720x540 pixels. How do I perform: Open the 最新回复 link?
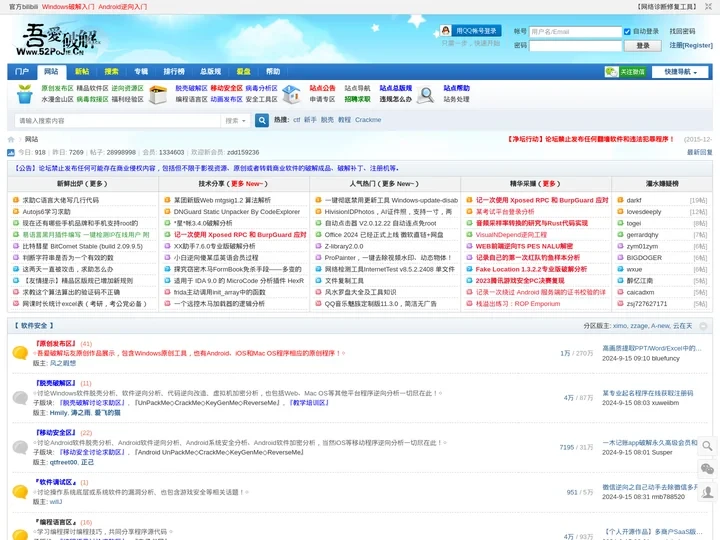pos(699,152)
